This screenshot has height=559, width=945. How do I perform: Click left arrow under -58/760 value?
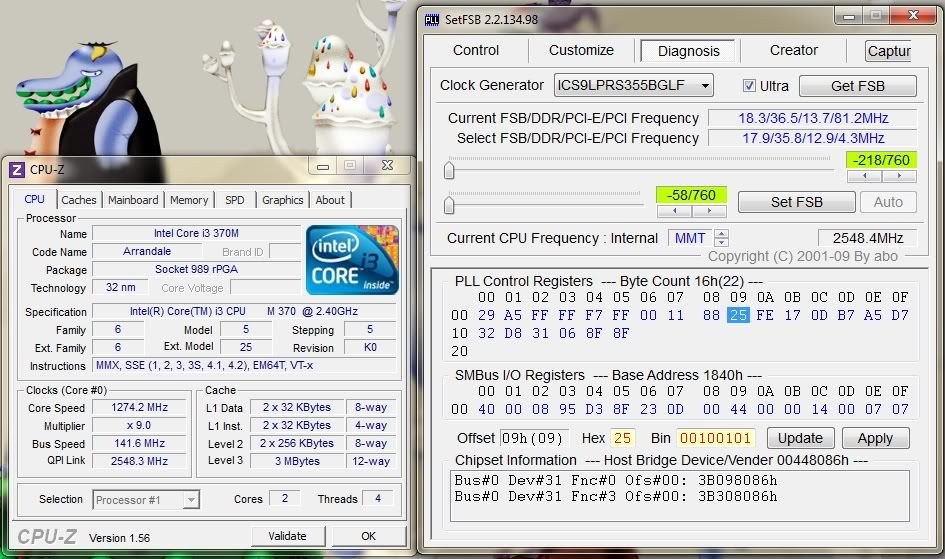click(x=675, y=211)
